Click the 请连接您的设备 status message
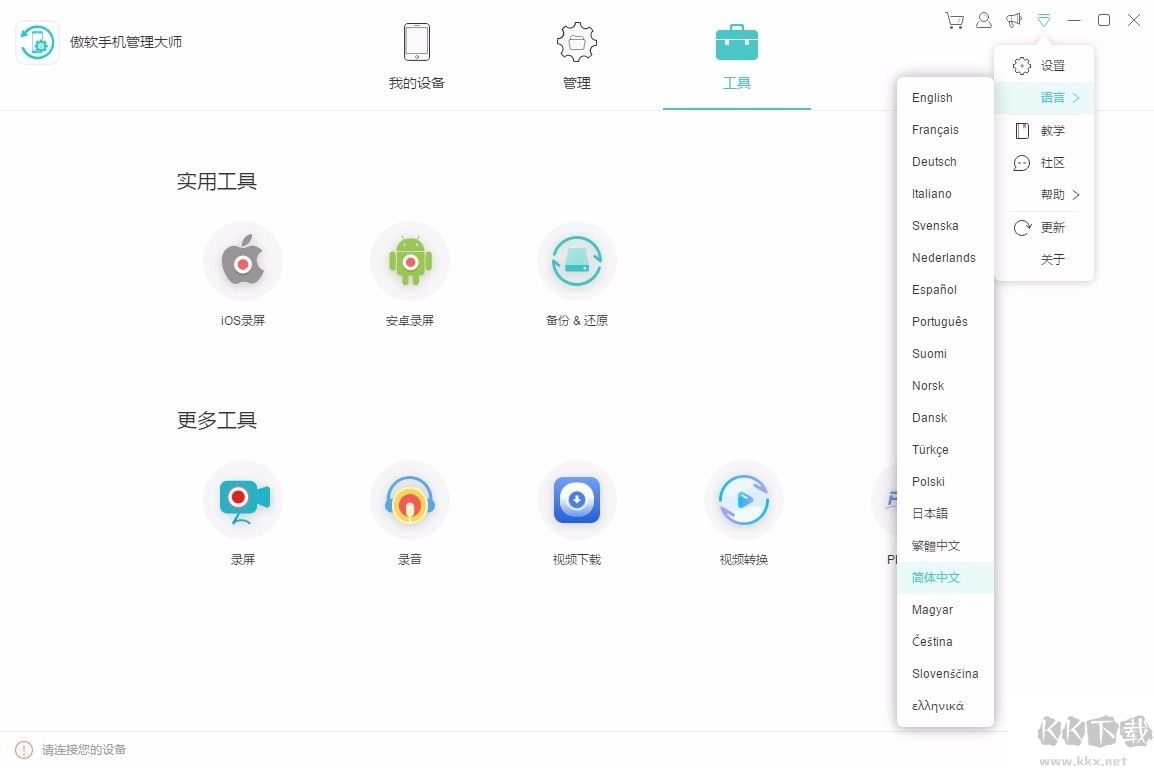This screenshot has width=1154, height=768. coord(84,750)
